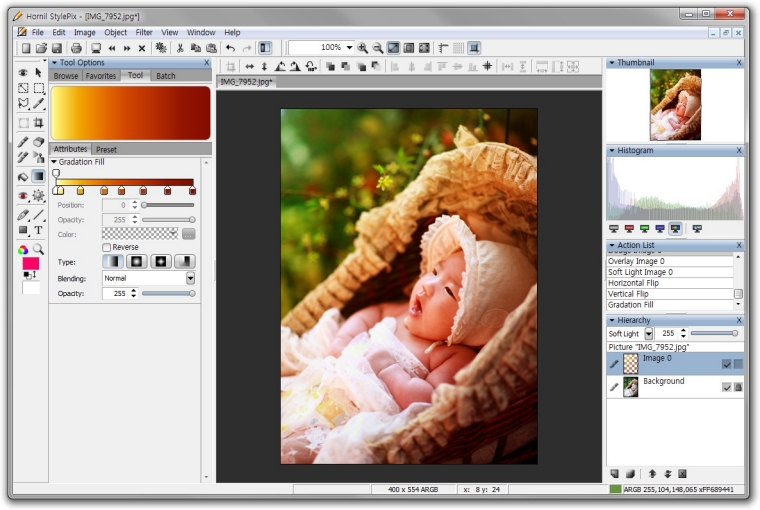
Task: Cut the selection with the scissors icon
Action: click(180, 48)
